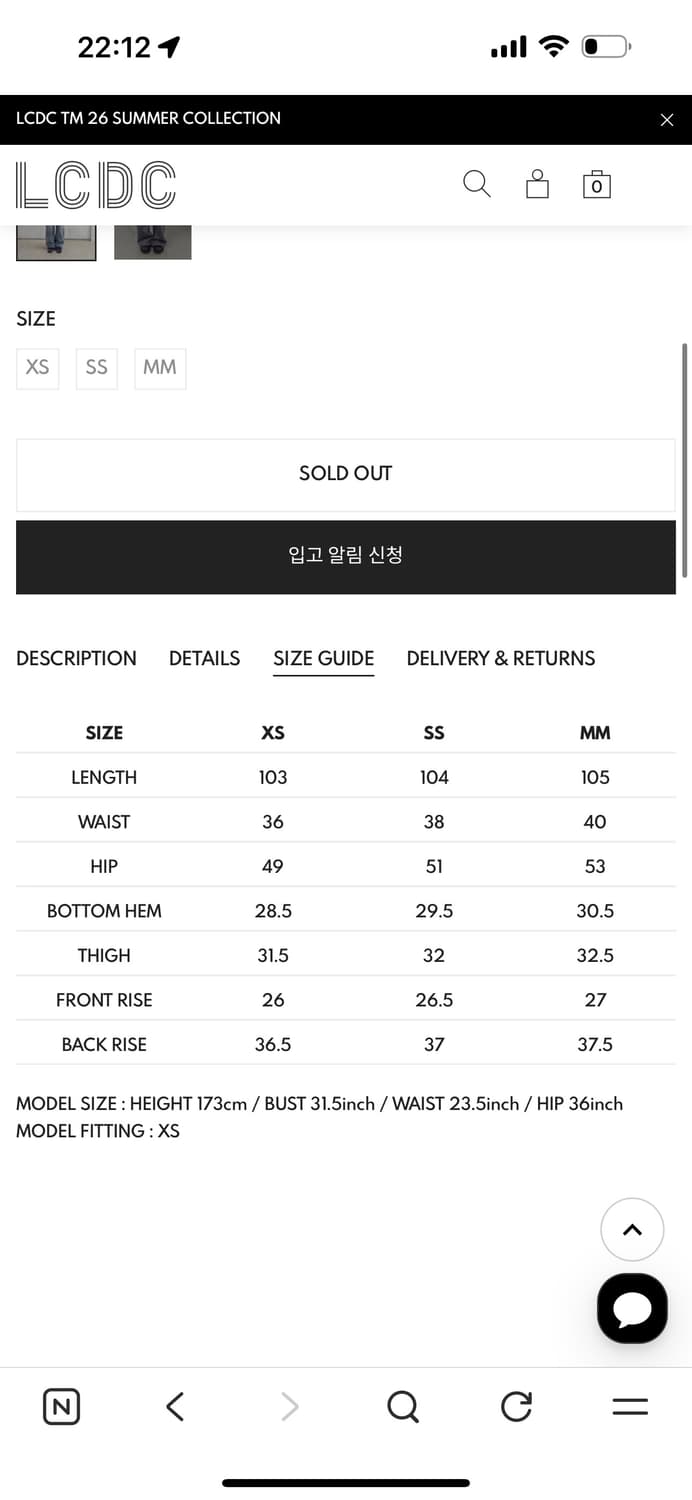Reload the page with refresh icon
This screenshot has height=1500, width=692.
pyautogui.click(x=516, y=1407)
